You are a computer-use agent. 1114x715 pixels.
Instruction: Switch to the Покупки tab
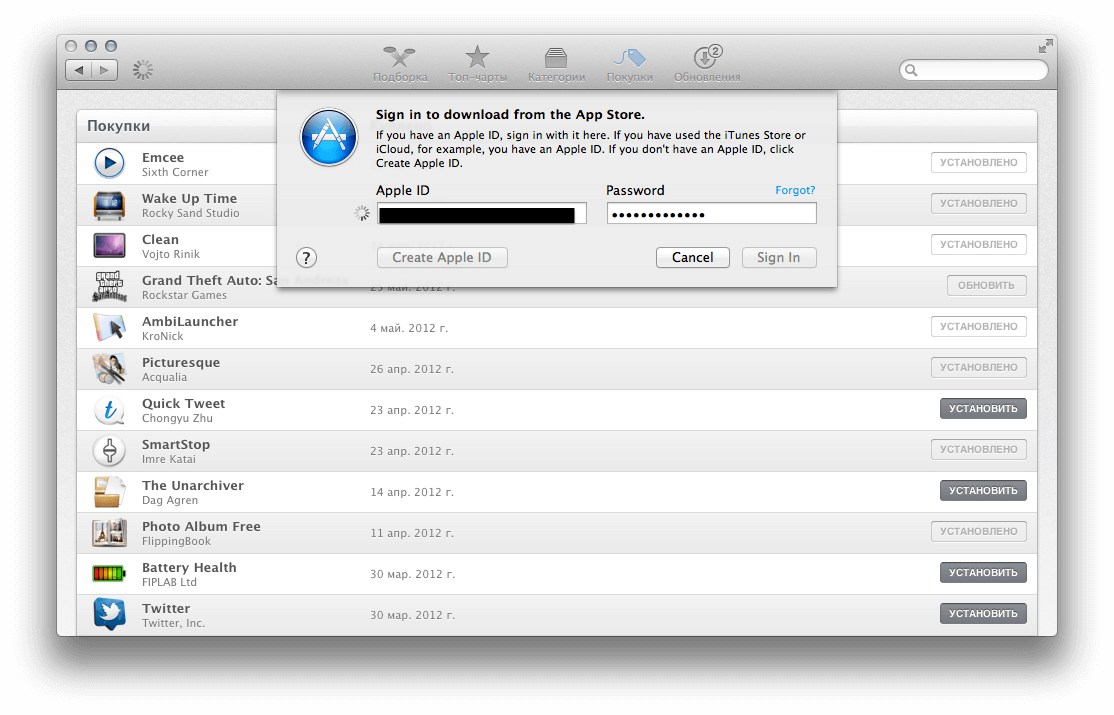click(629, 65)
